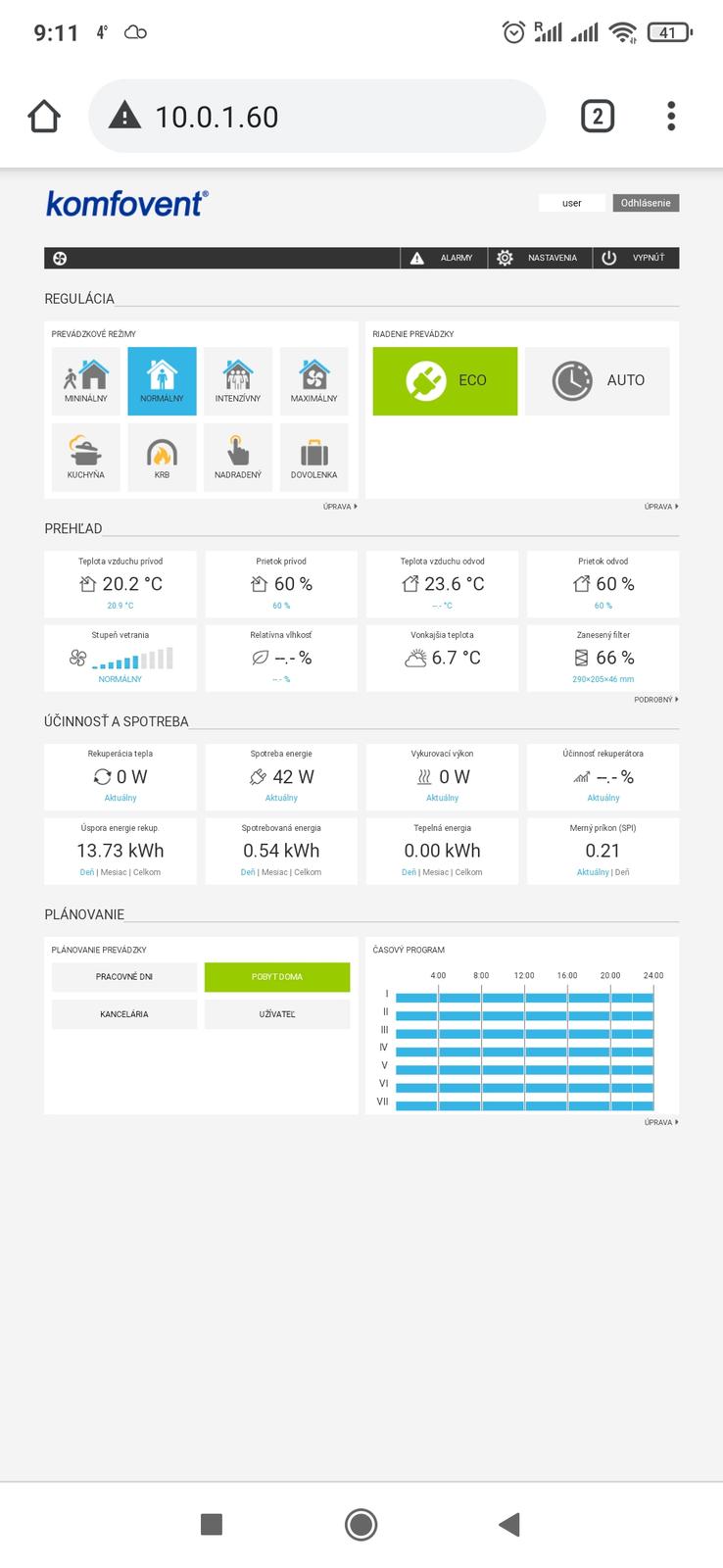Tap the browser address bar showing 10.0.1.60

[315, 117]
